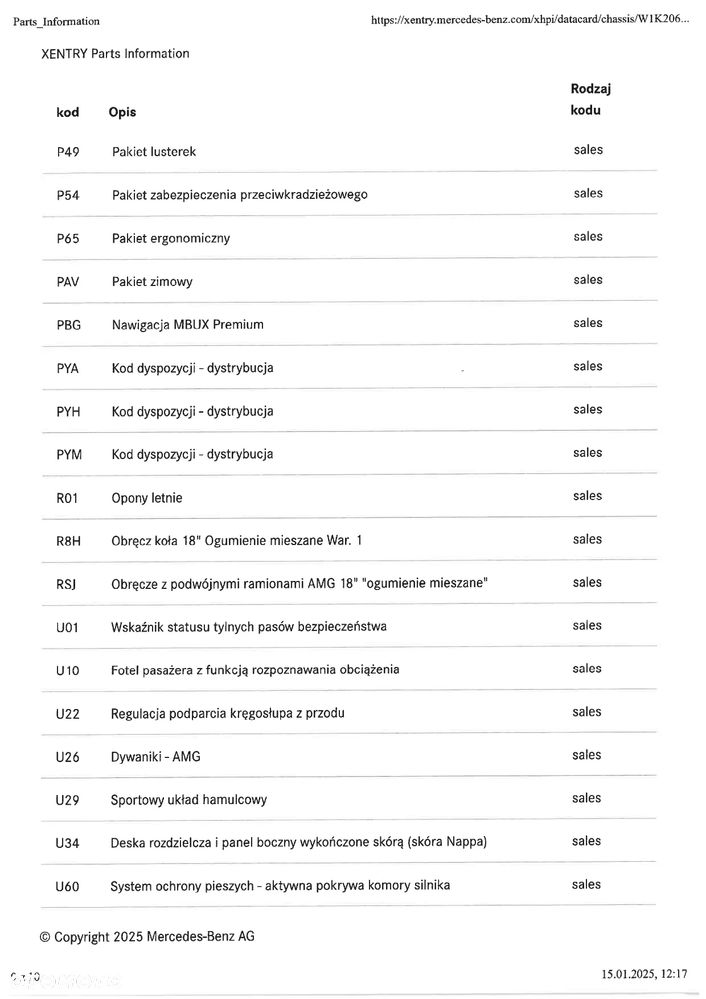Select the PAV Pakiet zimowy row

pyautogui.click(x=349, y=281)
